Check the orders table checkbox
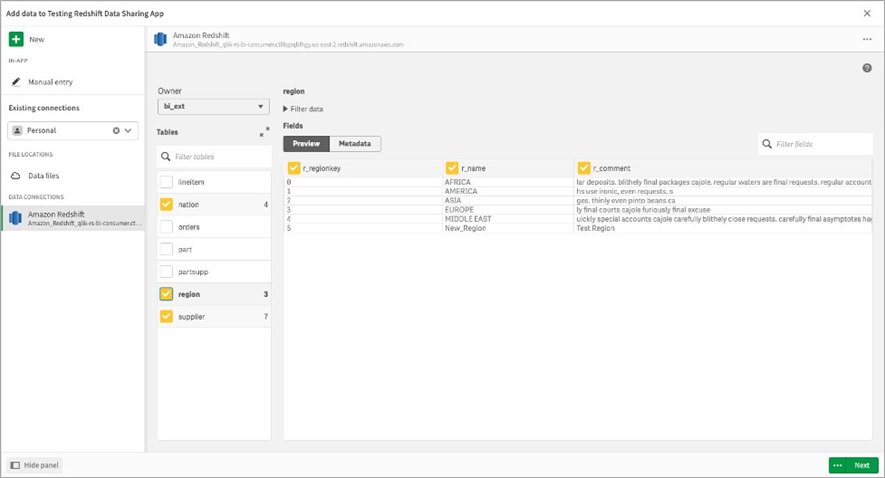The height and width of the screenshot is (478, 885). pos(166,227)
